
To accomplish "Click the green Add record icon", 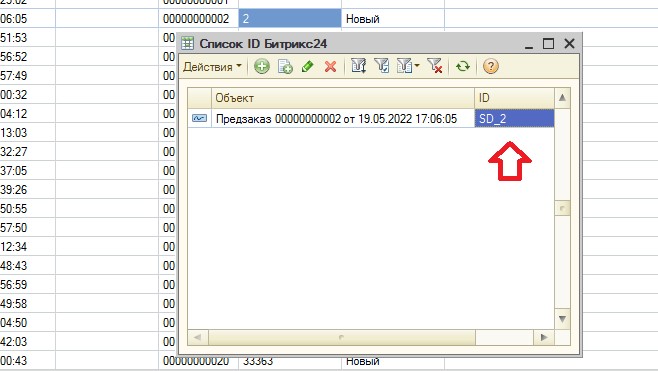I will click(262, 66).
